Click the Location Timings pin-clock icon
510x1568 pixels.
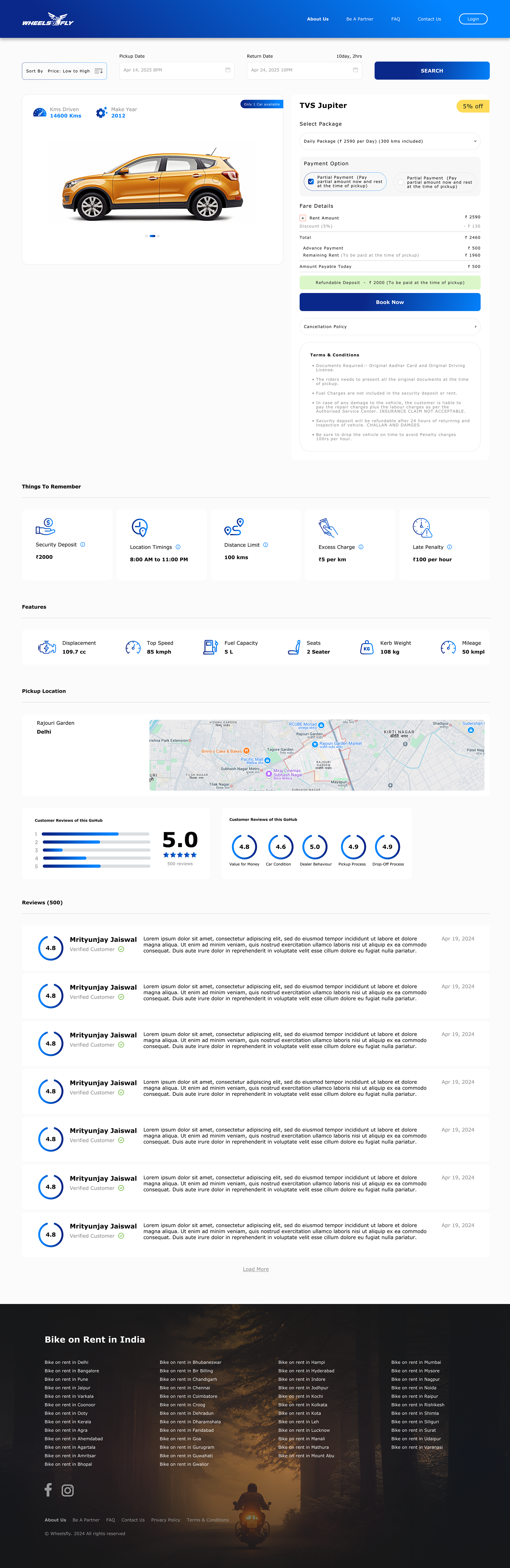[139, 527]
